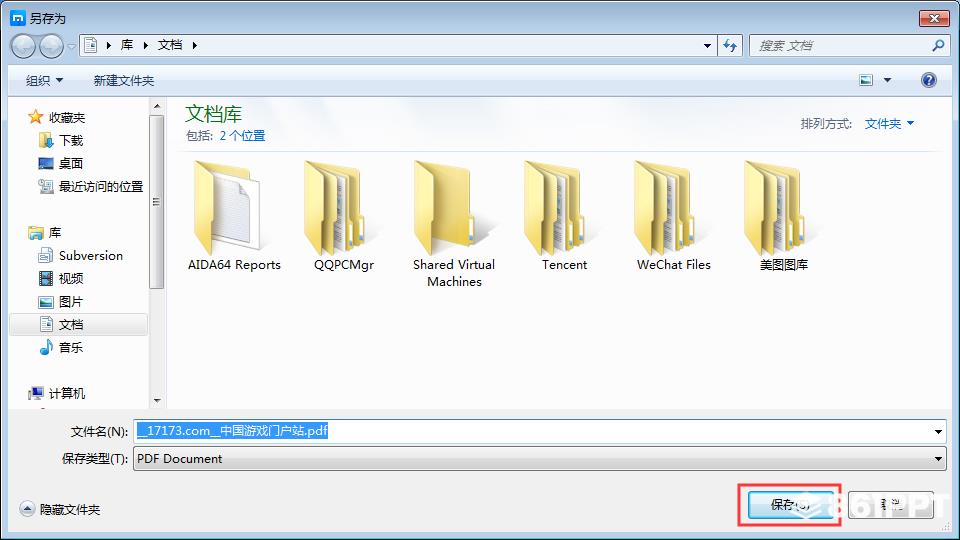Open 音乐 library
Viewport: 960px width, 540px height.
click(61, 348)
